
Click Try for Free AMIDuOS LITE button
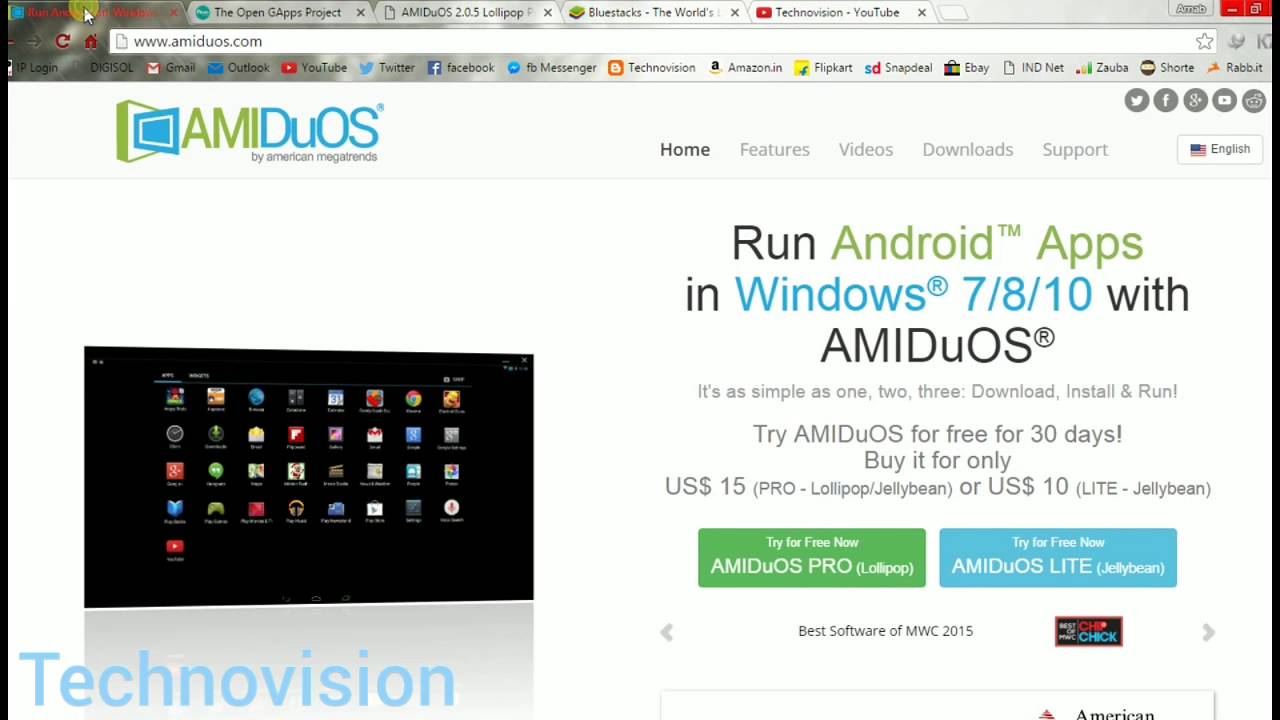[1058, 557]
